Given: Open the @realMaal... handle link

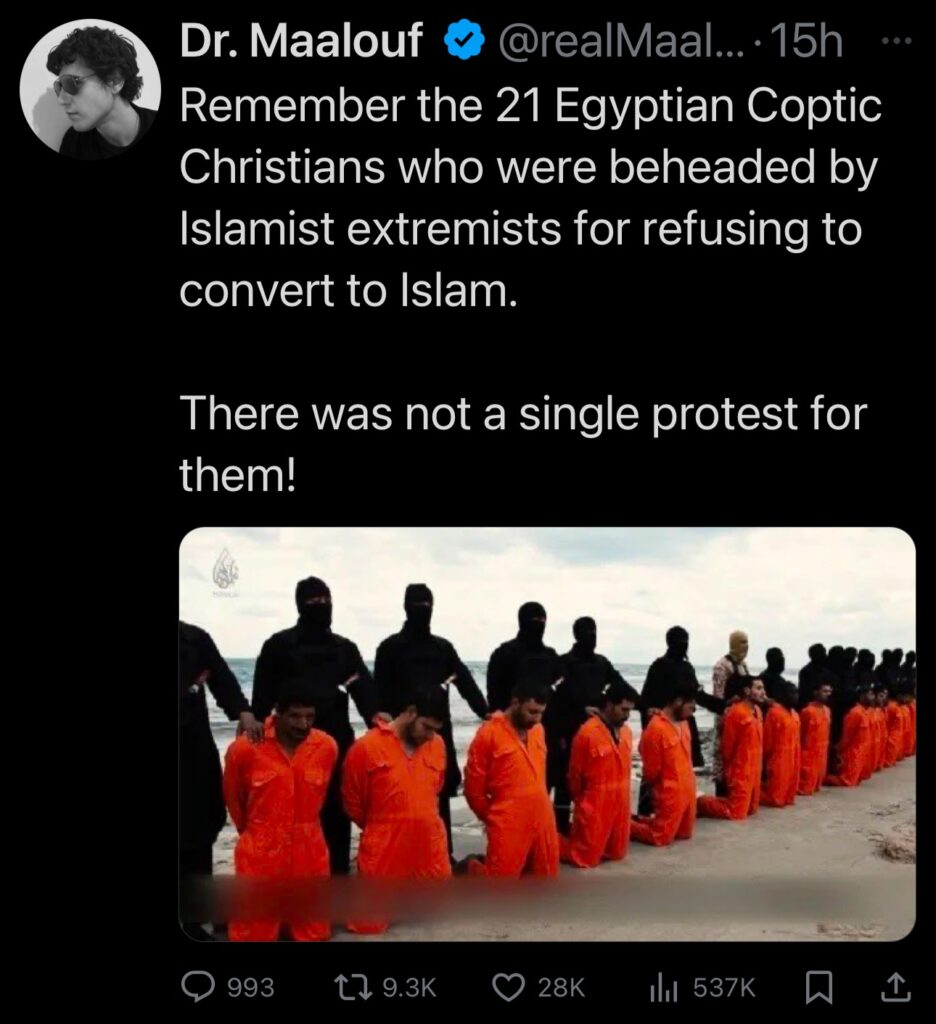Looking at the screenshot, I should tap(620, 40).
